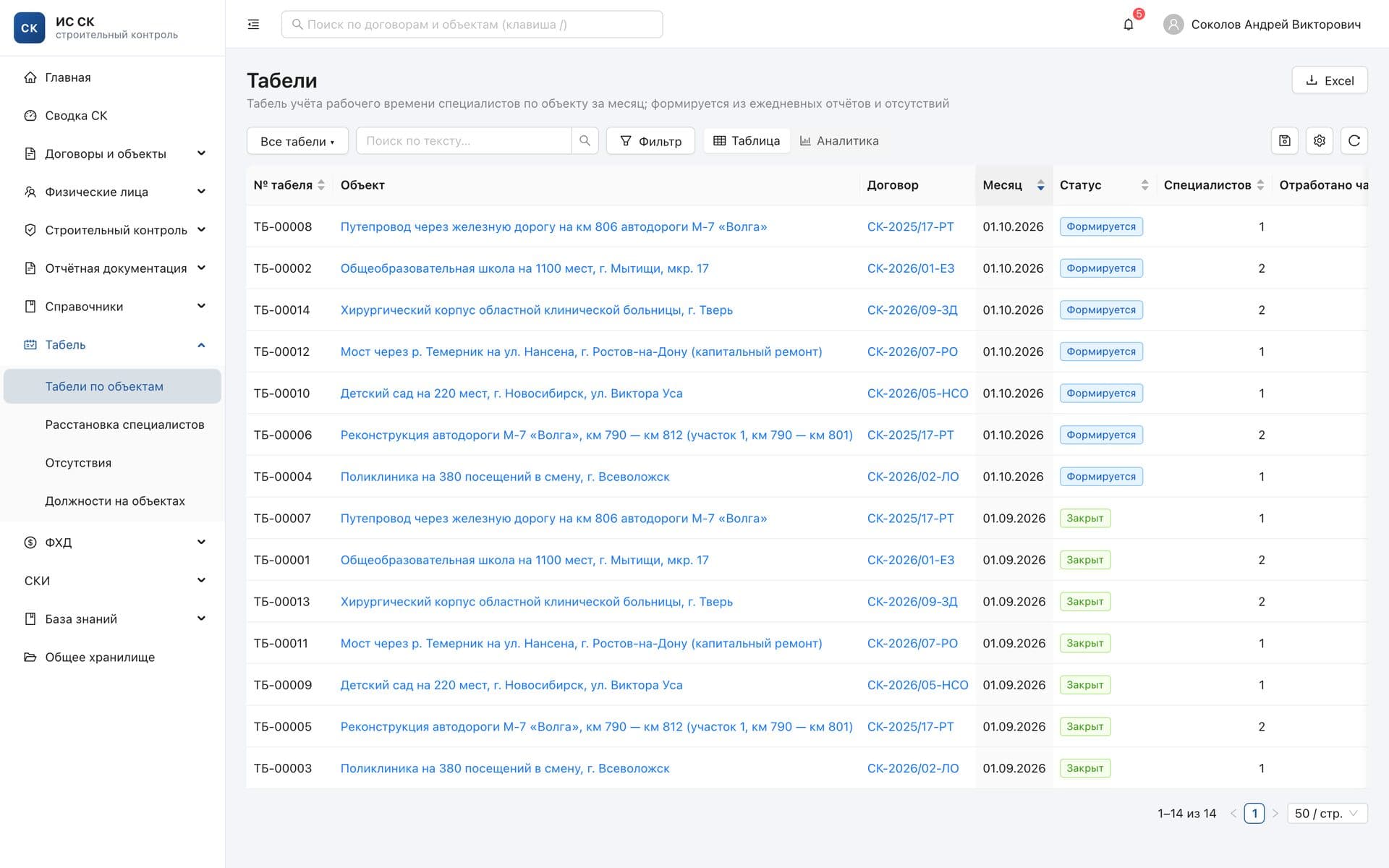Screen dimensions: 1389x868
Task: Expand Договоры и объекты menu
Action: point(112,154)
